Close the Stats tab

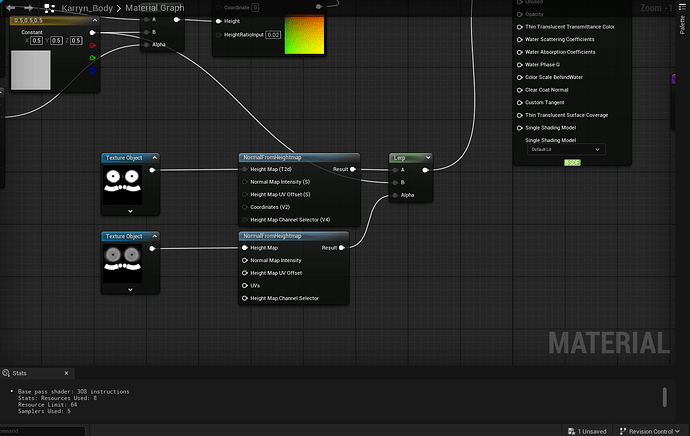(x=66, y=373)
